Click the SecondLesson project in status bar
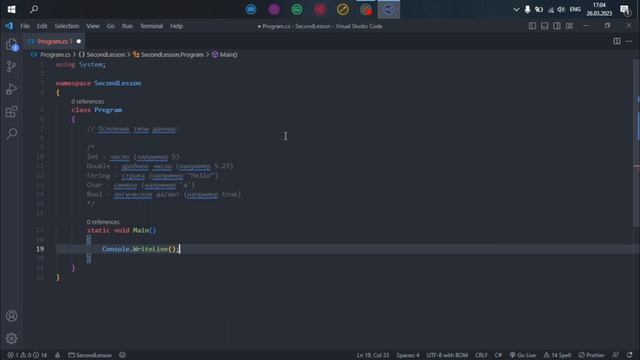The image size is (640, 360). point(90,355)
